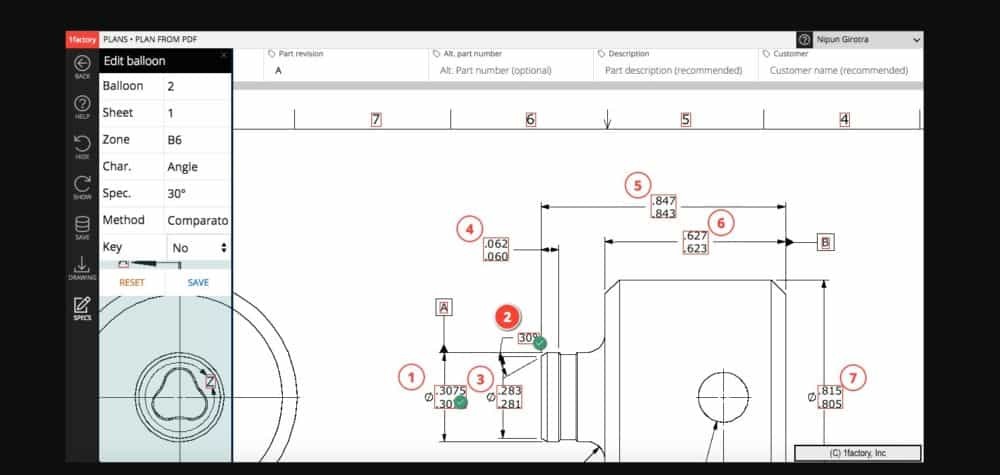Click green checkmark on the 30° dimension
Screen dimensions: 1000x475
540,343
